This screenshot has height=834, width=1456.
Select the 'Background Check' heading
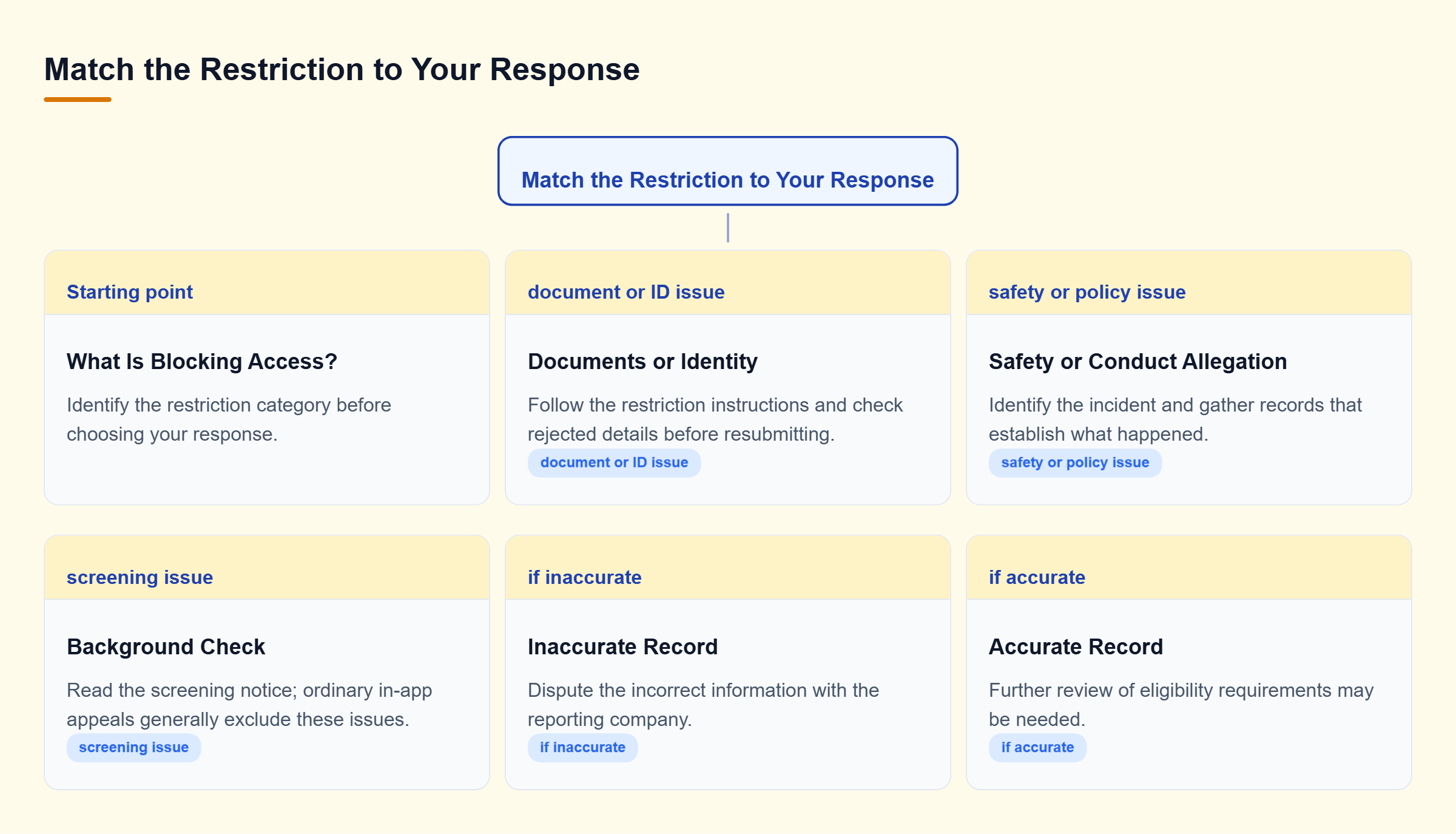166,647
